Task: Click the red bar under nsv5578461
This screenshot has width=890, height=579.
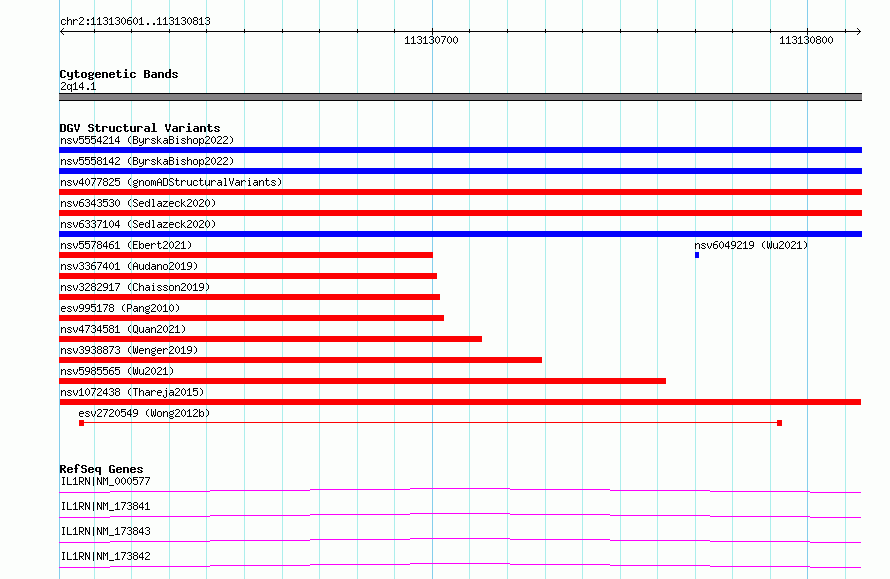Action: pyautogui.click(x=246, y=255)
